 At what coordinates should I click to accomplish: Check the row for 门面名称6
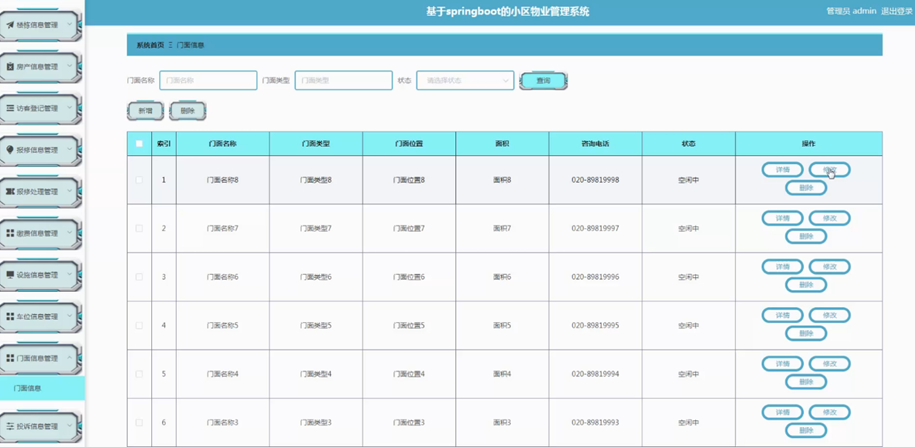click(139, 277)
